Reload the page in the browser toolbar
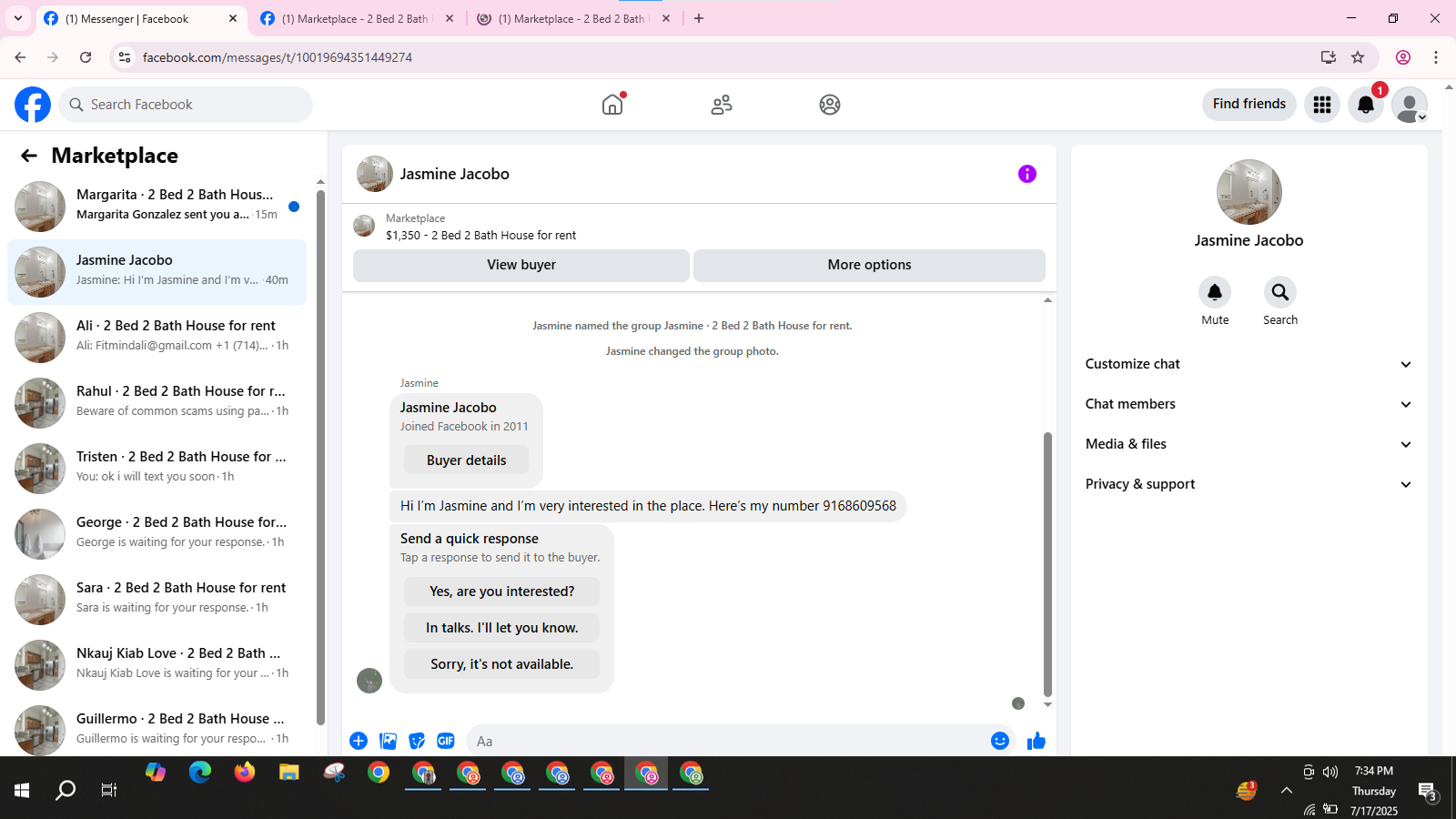The image size is (1456, 819). (86, 57)
